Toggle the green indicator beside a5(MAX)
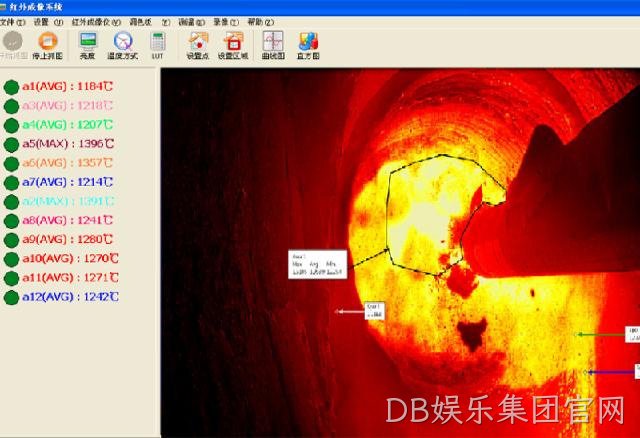The image size is (640, 438). click(x=11, y=145)
